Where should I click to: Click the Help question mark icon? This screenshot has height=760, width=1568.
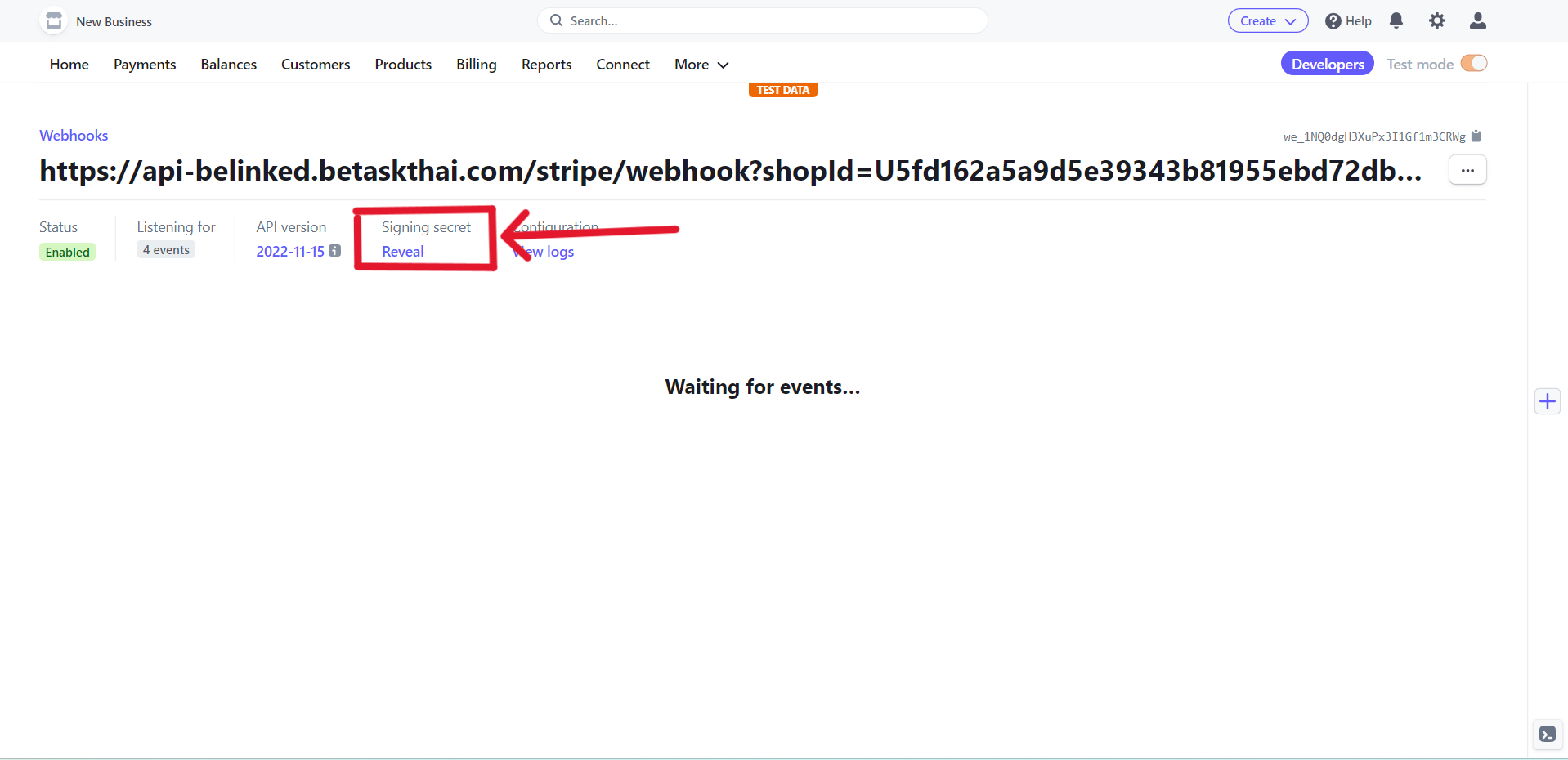(x=1333, y=21)
